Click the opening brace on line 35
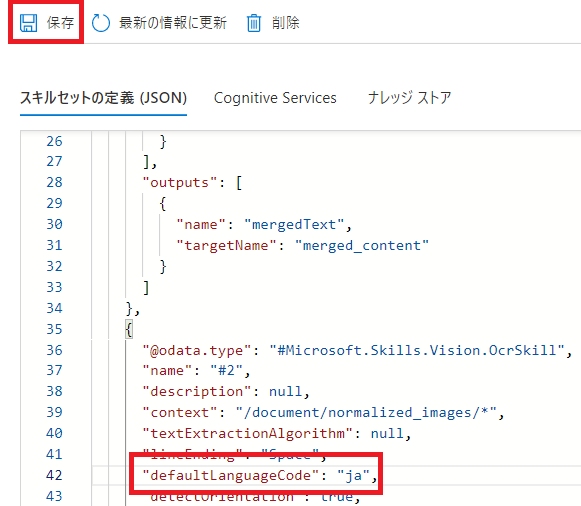 pyautogui.click(x=129, y=329)
